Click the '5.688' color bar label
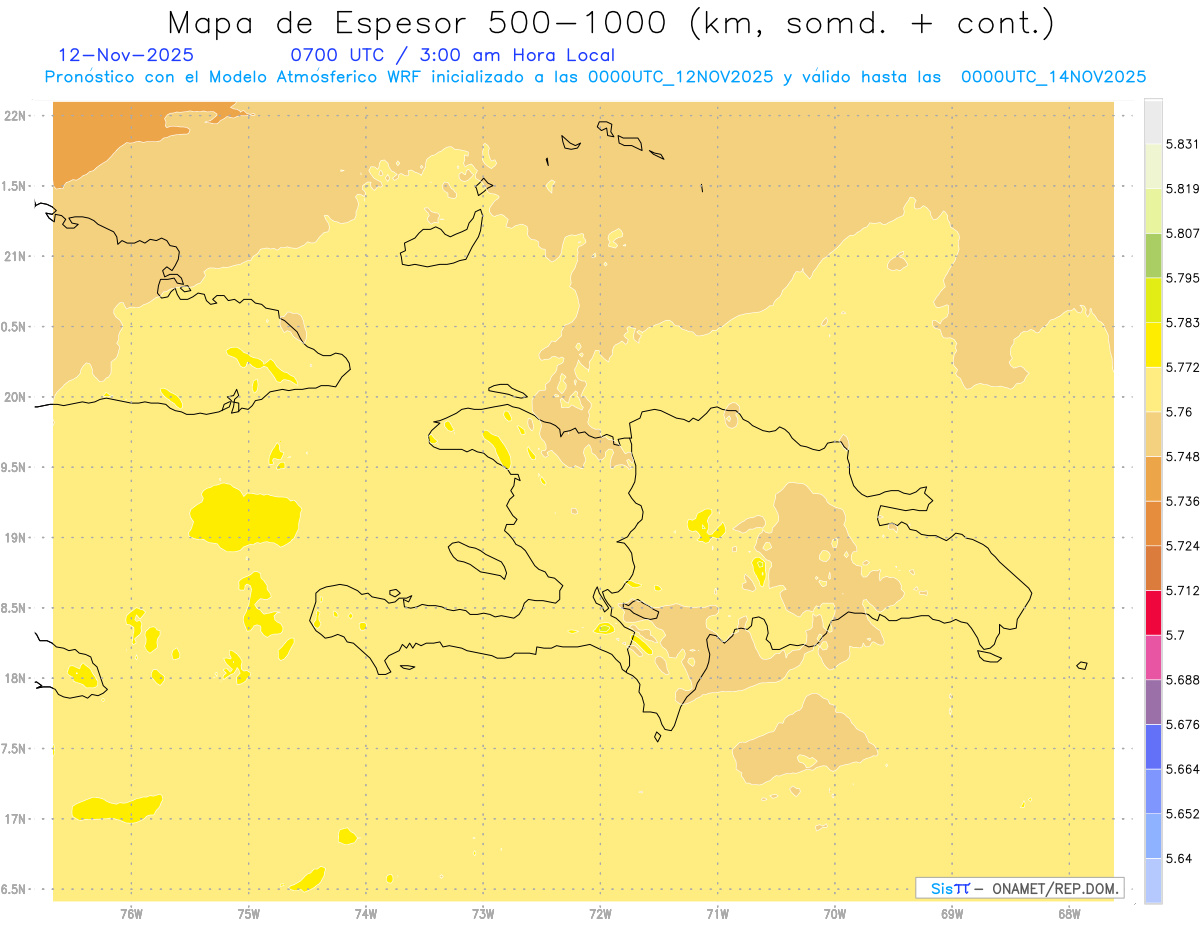1200x927 pixels. [x=1182, y=680]
